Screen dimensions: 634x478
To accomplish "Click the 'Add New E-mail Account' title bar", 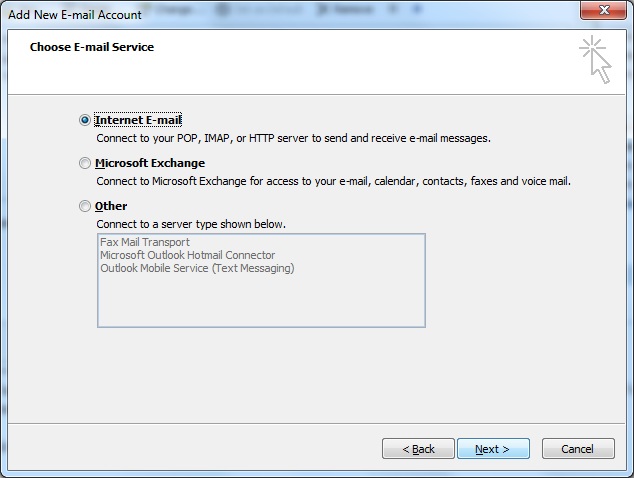I will (x=75, y=15).
